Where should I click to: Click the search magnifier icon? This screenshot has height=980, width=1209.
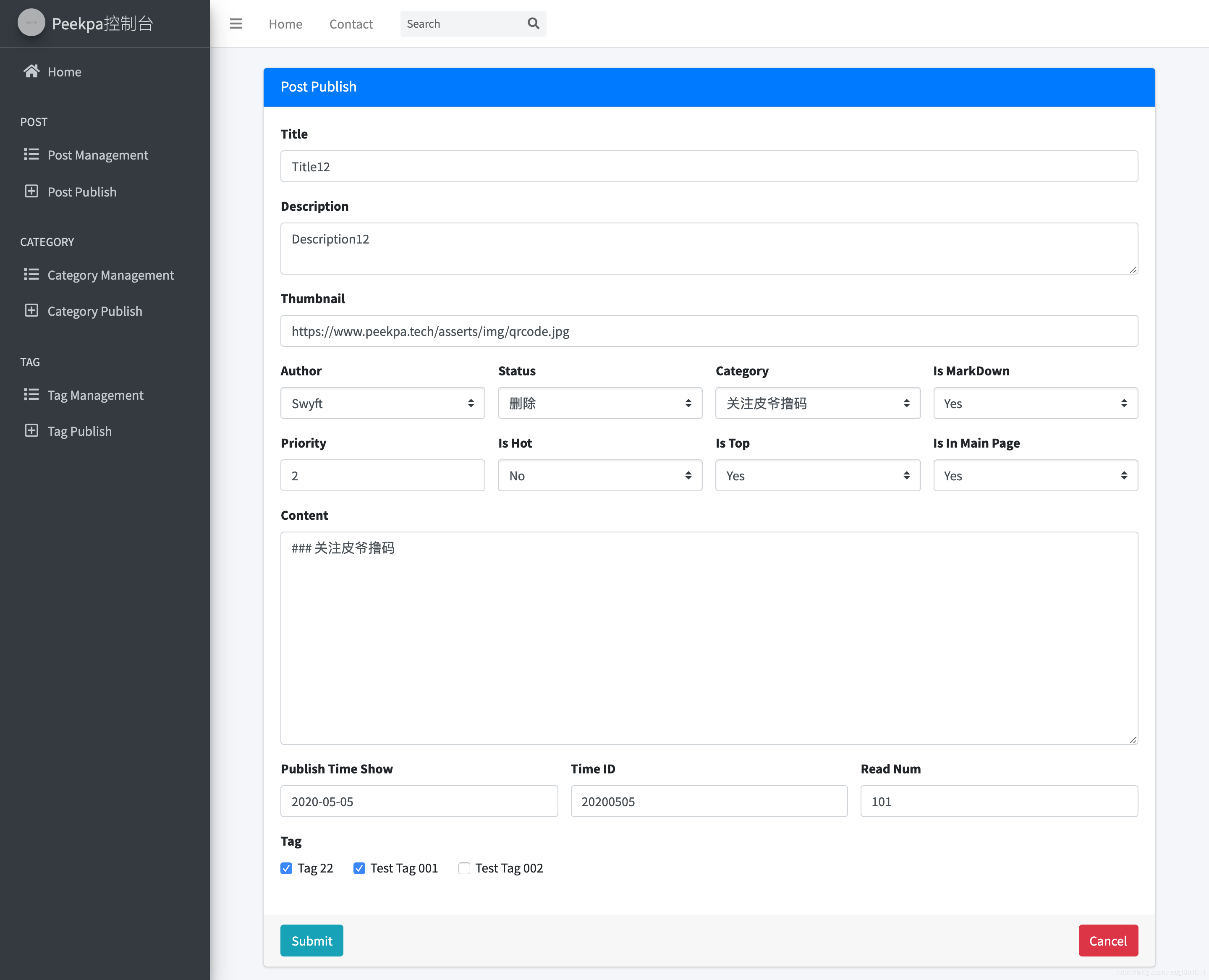(x=533, y=24)
